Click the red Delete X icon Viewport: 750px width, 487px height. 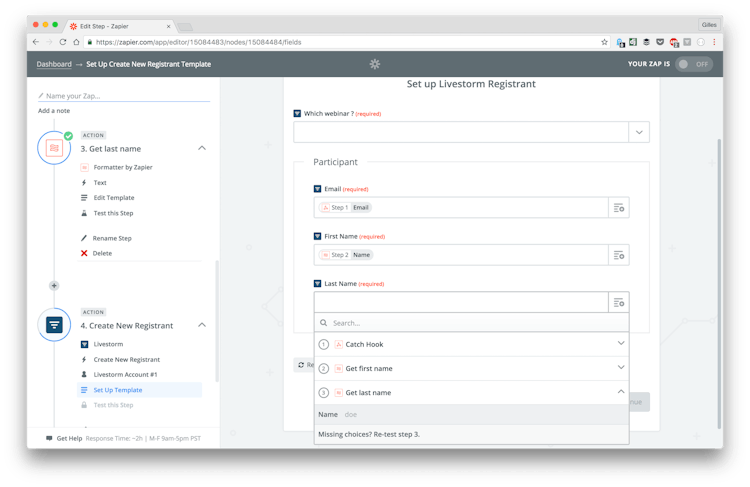[84, 253]
